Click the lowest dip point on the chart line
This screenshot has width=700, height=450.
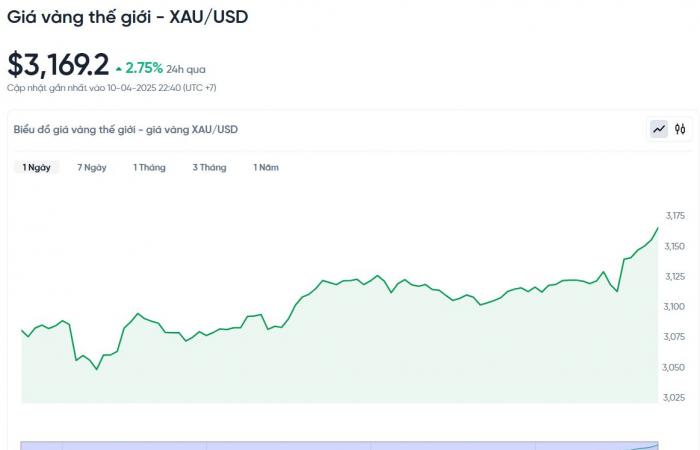pos(97,369)
